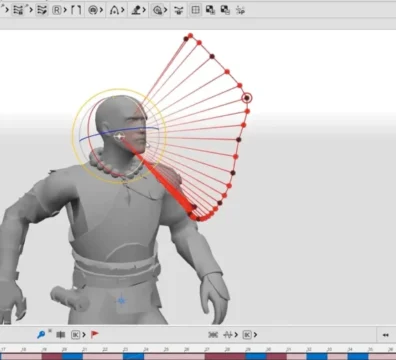Expand options arrow next to clock-ring icon

(165, 10)
